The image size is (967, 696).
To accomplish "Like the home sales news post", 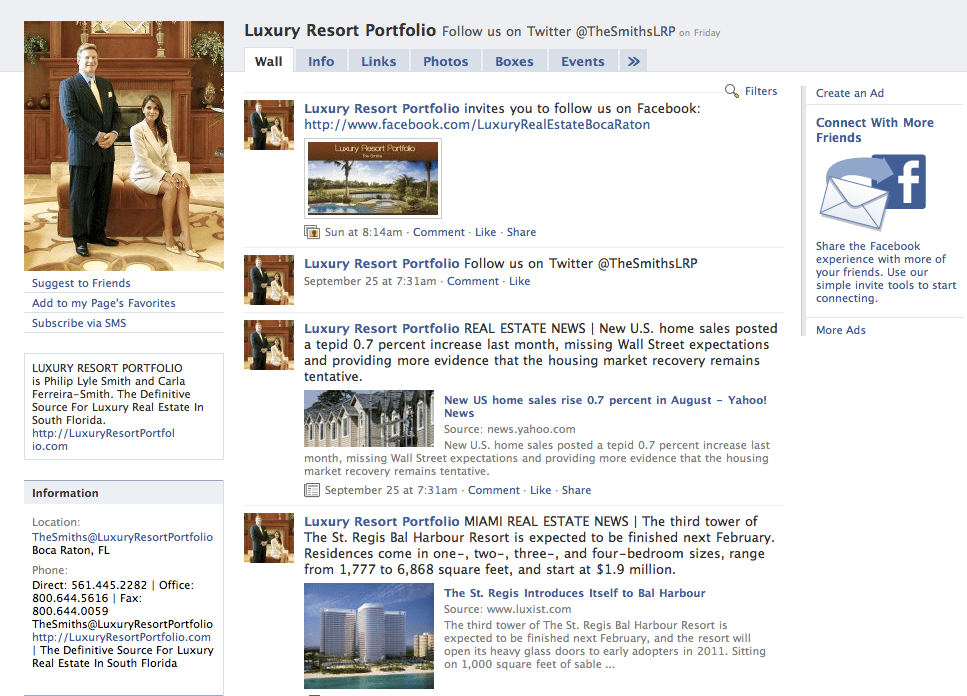I will click(x=540, y=490).
